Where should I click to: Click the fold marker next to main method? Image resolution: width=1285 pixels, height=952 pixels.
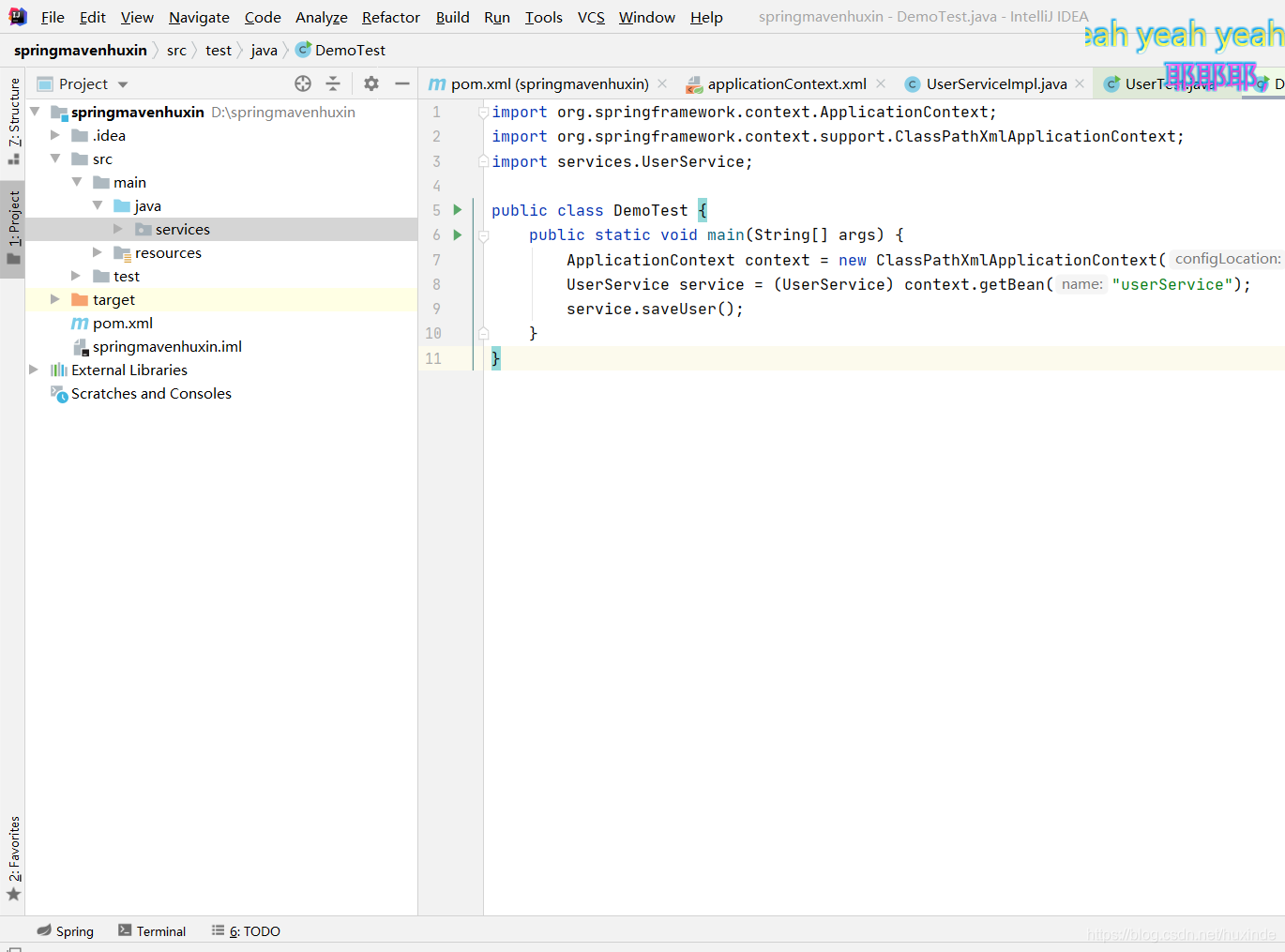coord(484,235)
